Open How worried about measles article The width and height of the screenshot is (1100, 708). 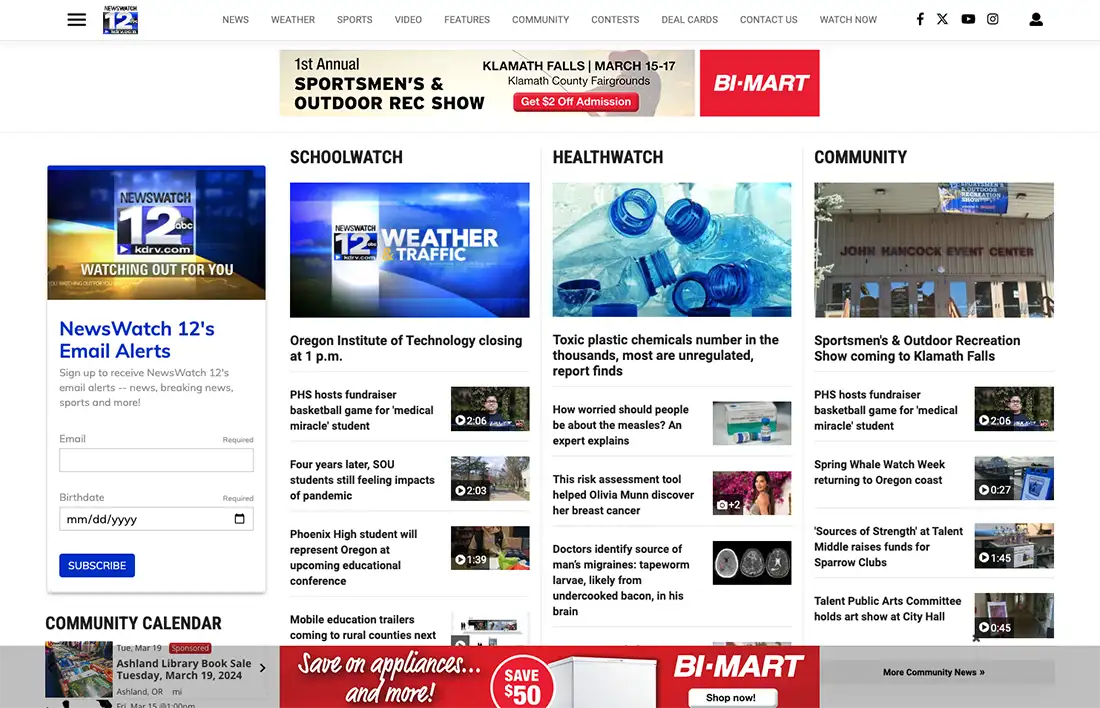pos(620,425)
